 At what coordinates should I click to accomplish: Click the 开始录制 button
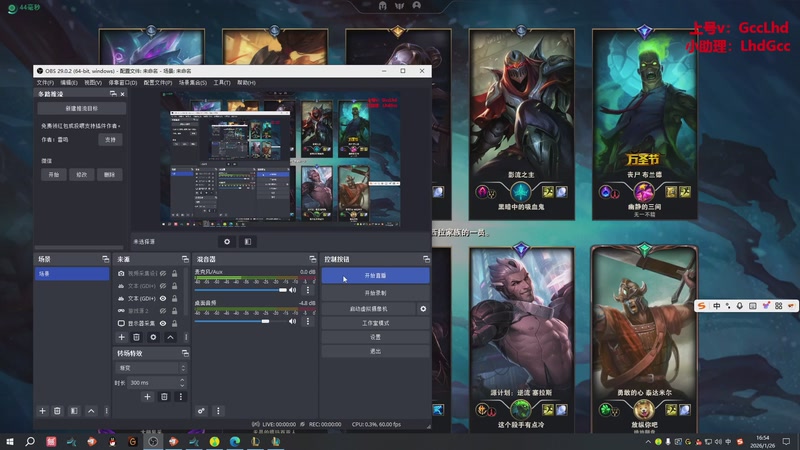point(375,293)
